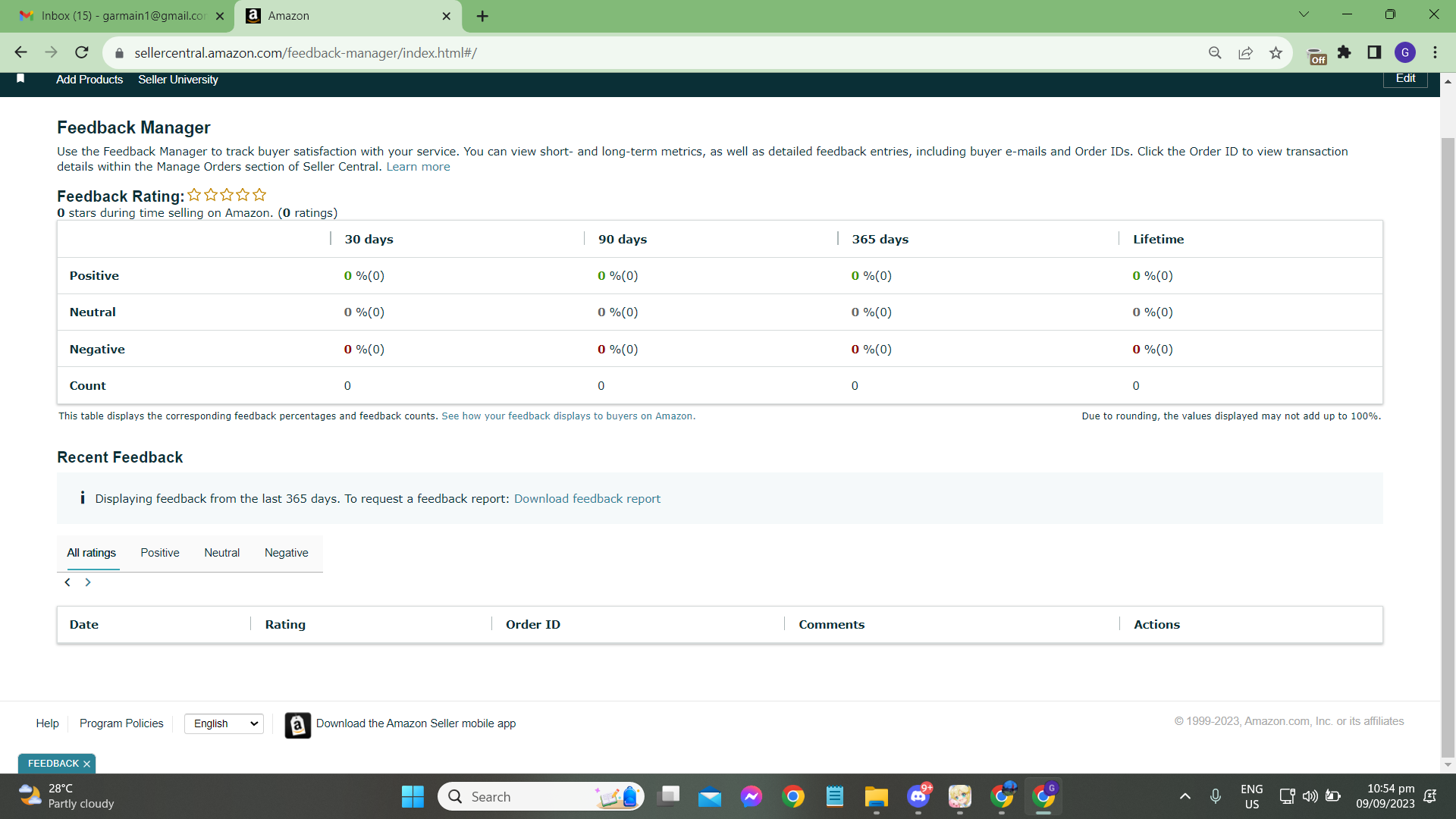Click the browser back arrow
Viewport: 1456px width, 819px height.
pos(20,52)
